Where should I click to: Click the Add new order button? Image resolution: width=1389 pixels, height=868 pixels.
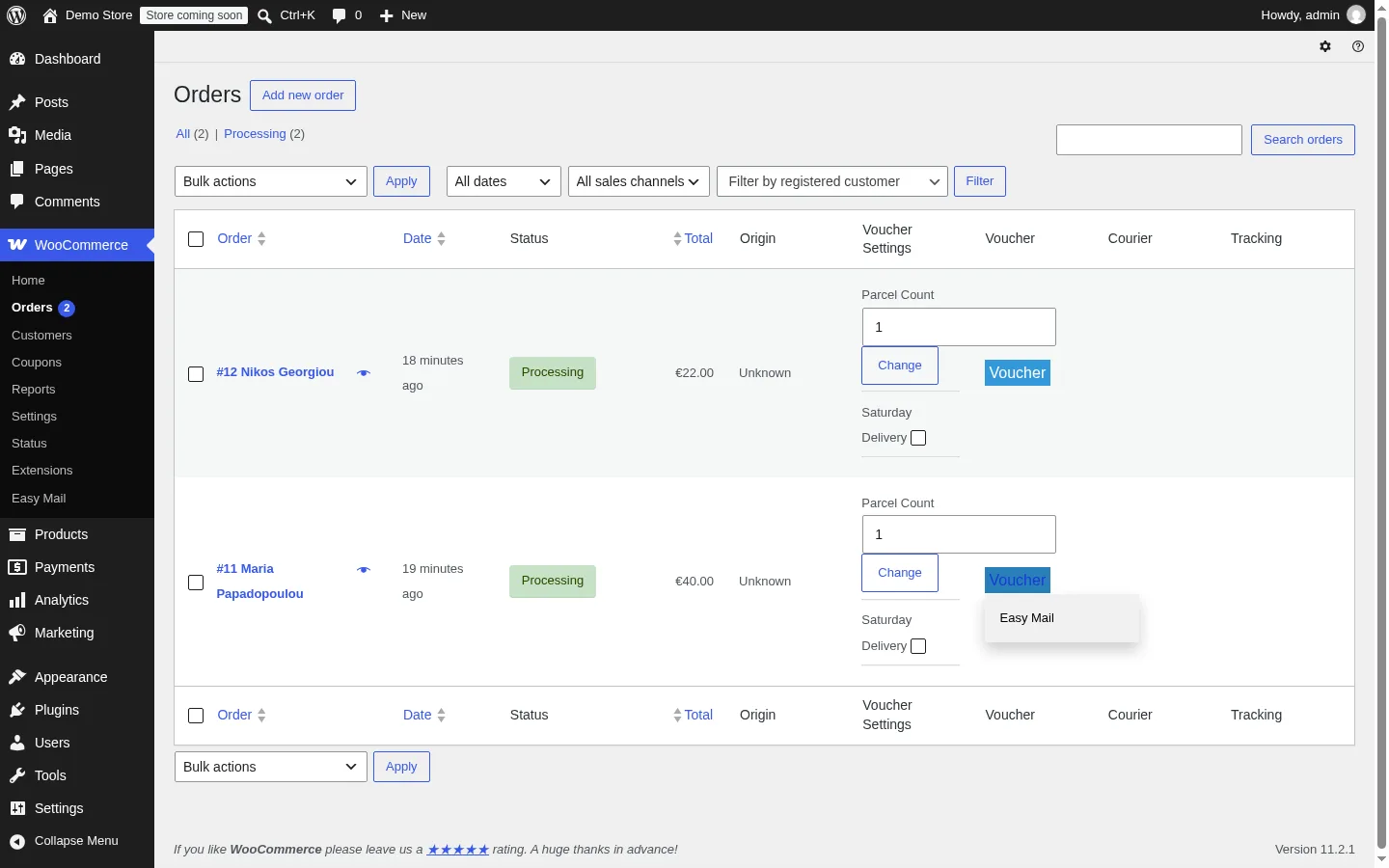point(303,95)
